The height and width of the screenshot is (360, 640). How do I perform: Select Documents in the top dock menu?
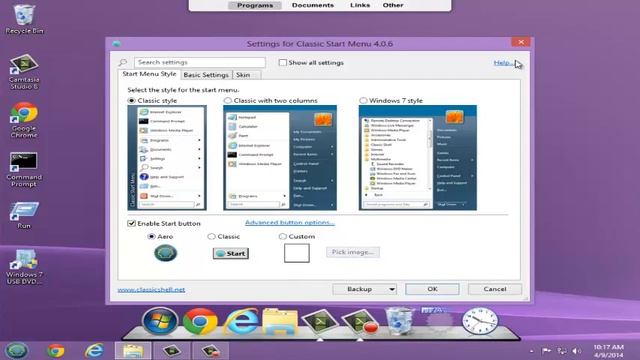point(313,5)
